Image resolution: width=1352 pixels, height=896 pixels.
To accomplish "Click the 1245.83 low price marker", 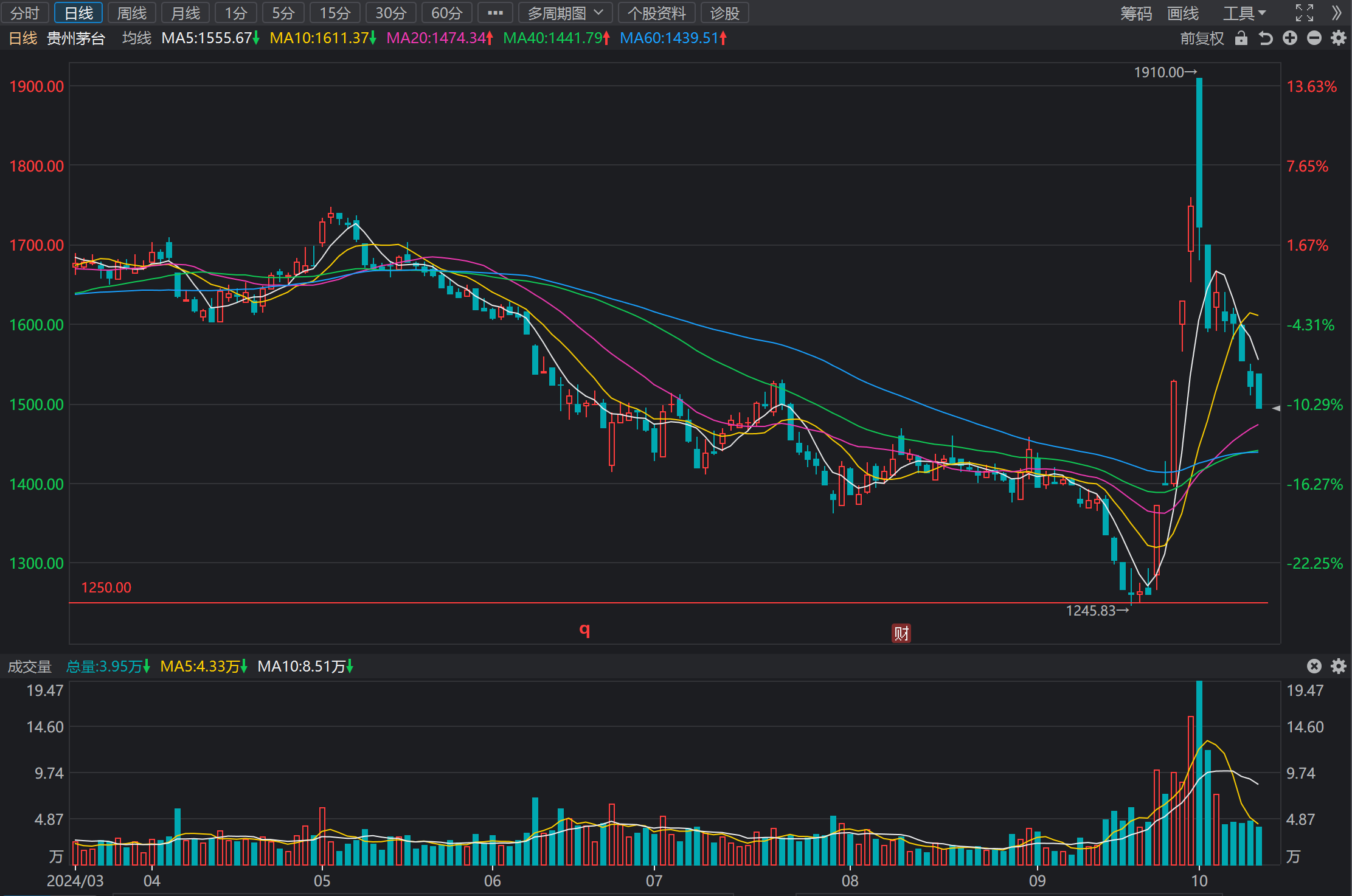I will click(x=1097, y=611).
